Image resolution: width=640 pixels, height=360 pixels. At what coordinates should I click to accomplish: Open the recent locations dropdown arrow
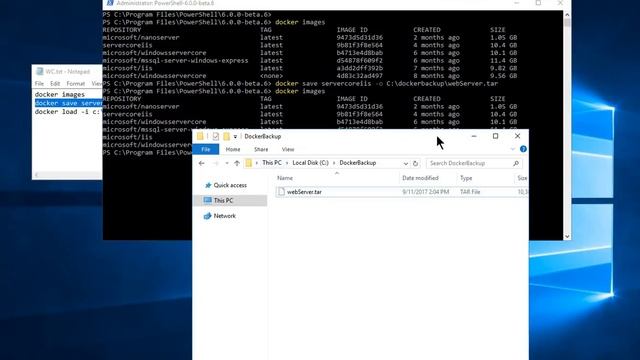click(227, 163)
